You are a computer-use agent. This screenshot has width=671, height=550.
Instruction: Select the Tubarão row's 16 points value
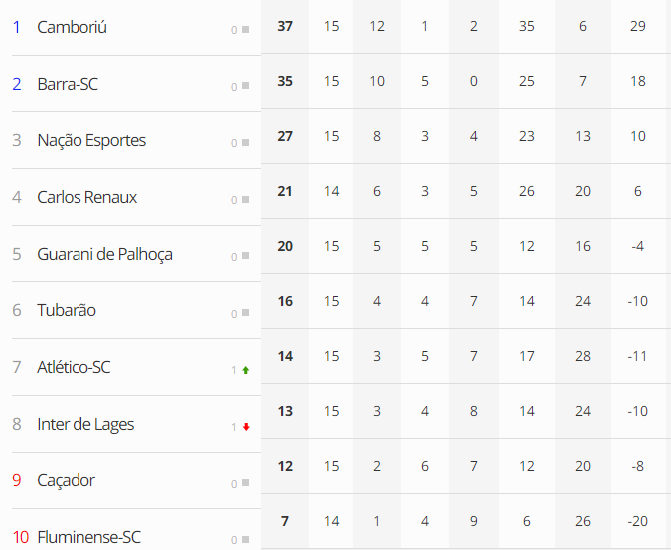(x=285, y=301)
